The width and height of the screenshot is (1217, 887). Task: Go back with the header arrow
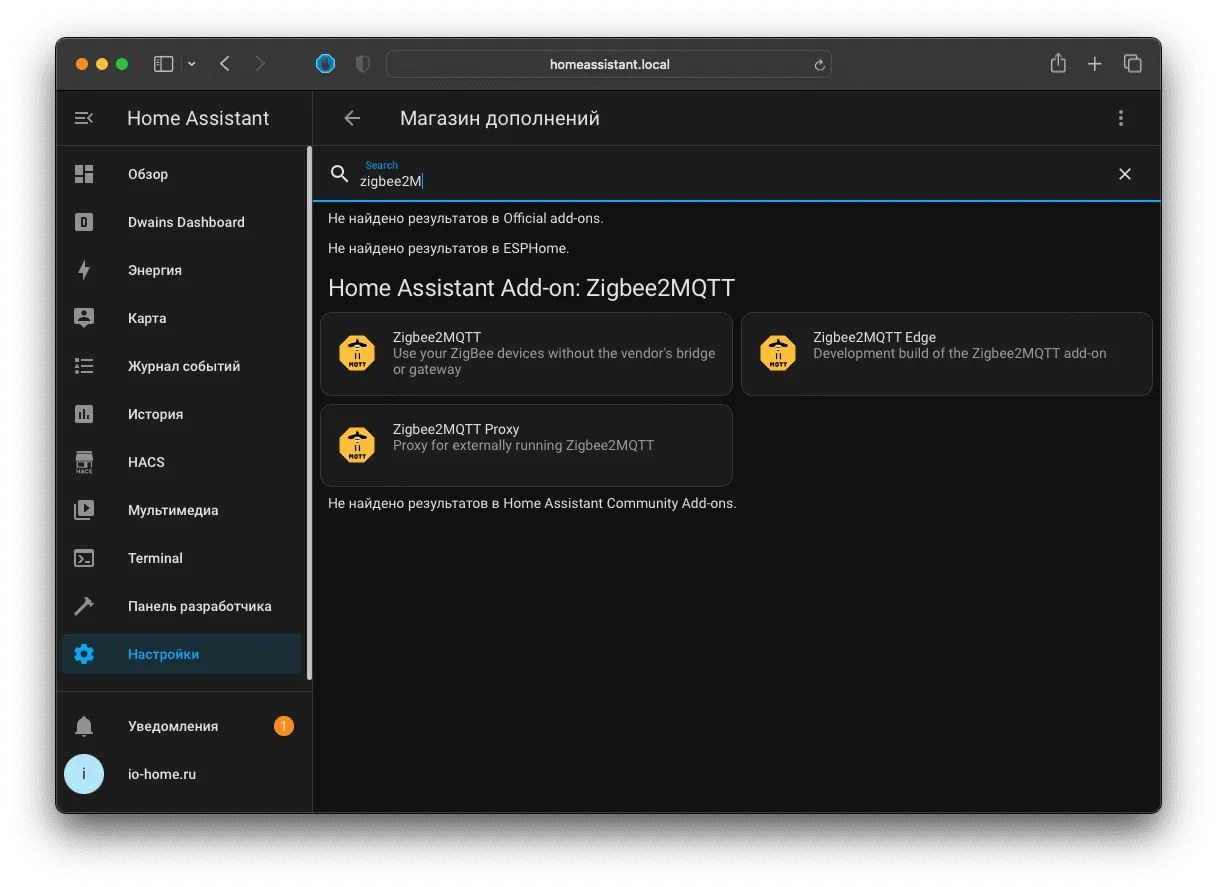[352, 118]
